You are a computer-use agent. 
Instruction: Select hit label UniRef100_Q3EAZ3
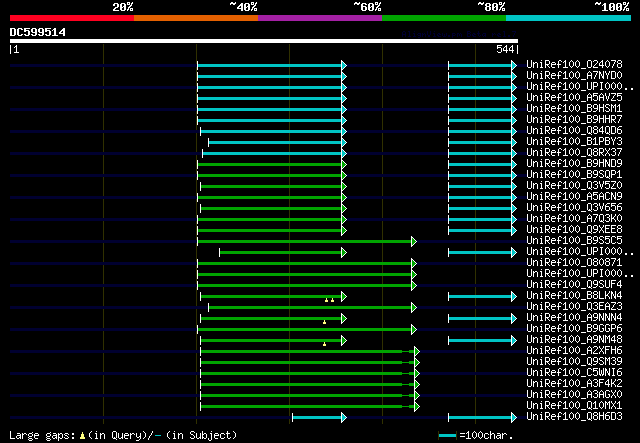[574, 306]
